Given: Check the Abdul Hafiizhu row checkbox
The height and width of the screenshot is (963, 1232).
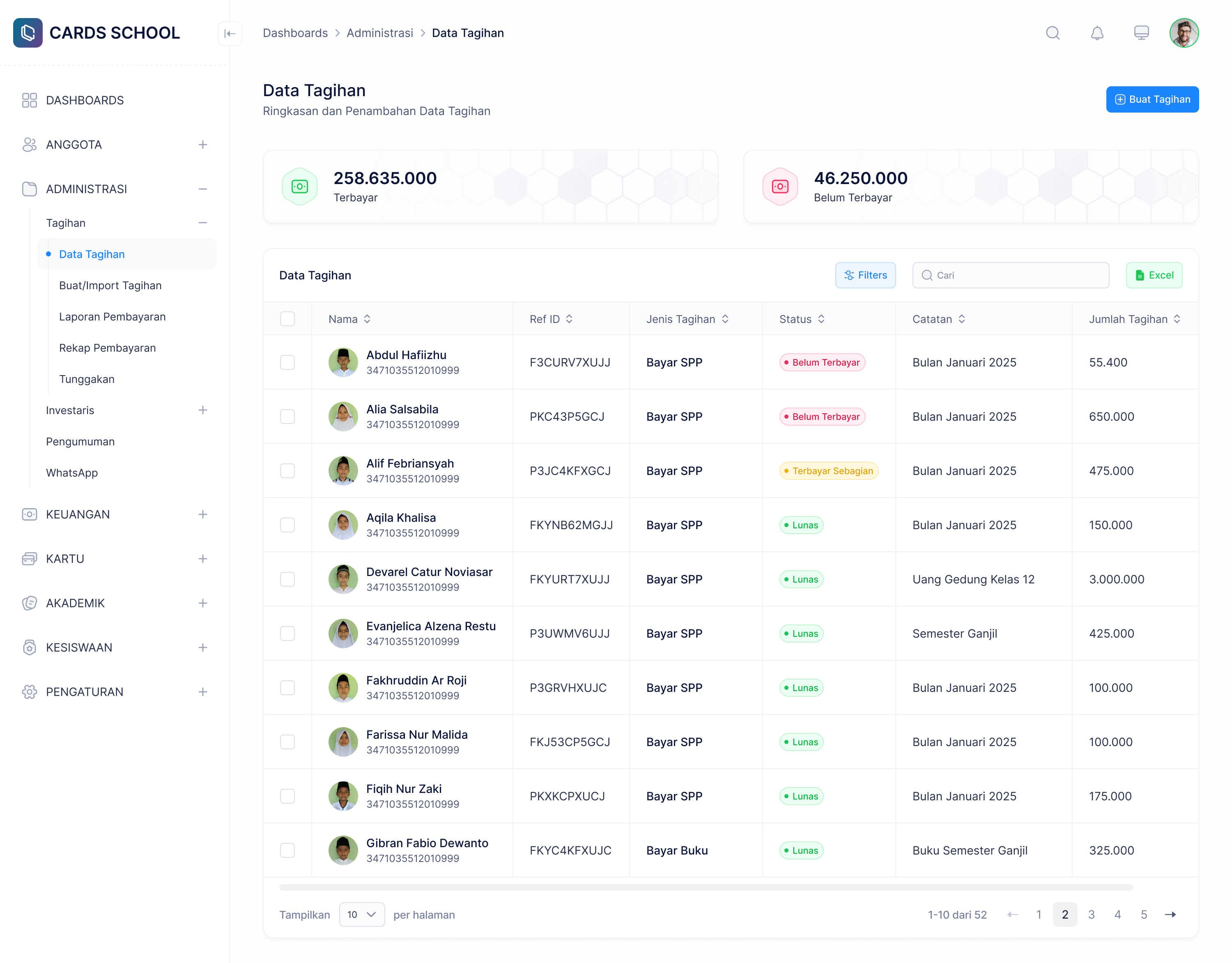Looking at the screenshot, I should pos(287,362).
